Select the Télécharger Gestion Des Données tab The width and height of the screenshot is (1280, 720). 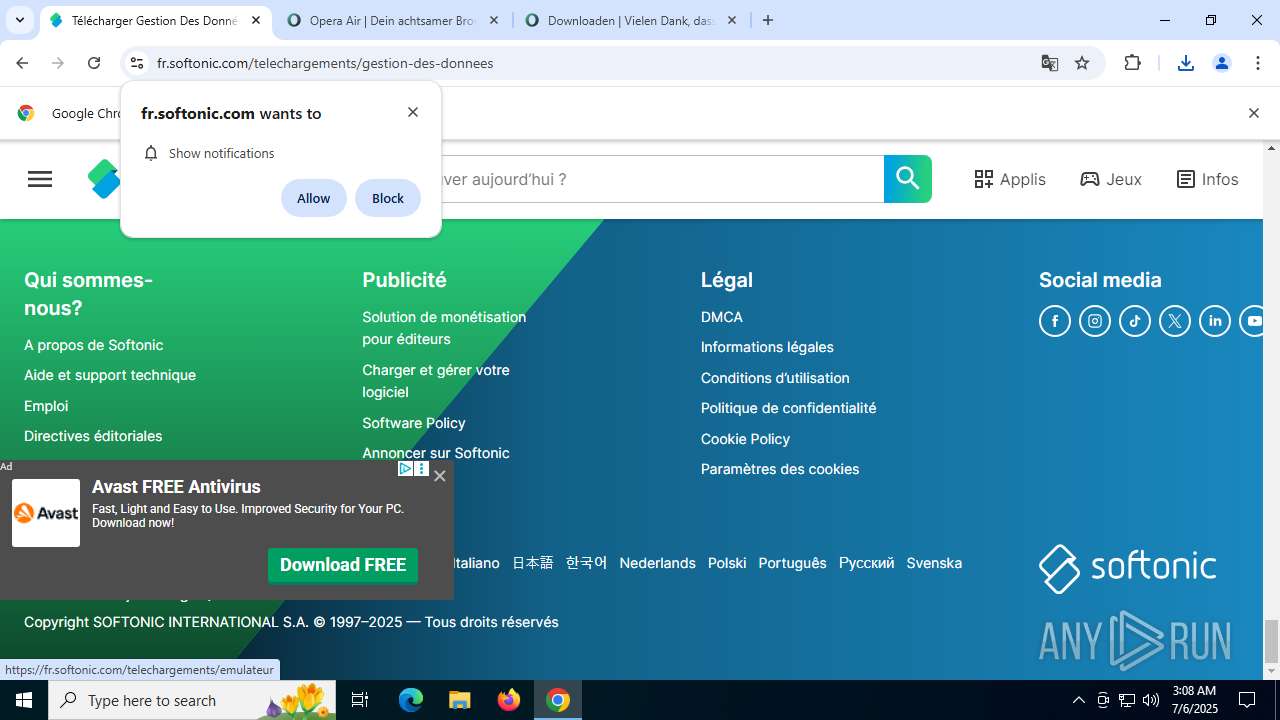[155, 20]
